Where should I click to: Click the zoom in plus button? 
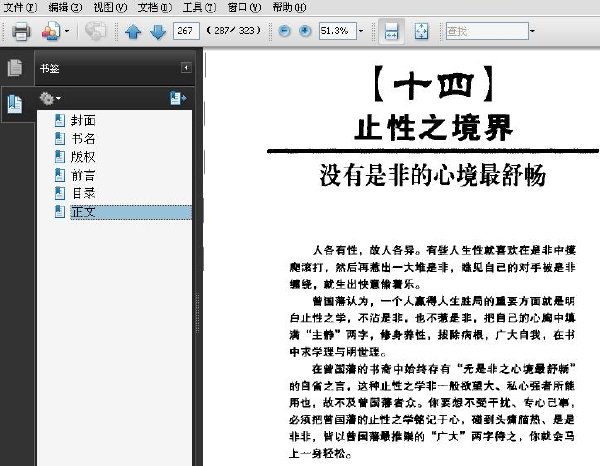point(305,31)
